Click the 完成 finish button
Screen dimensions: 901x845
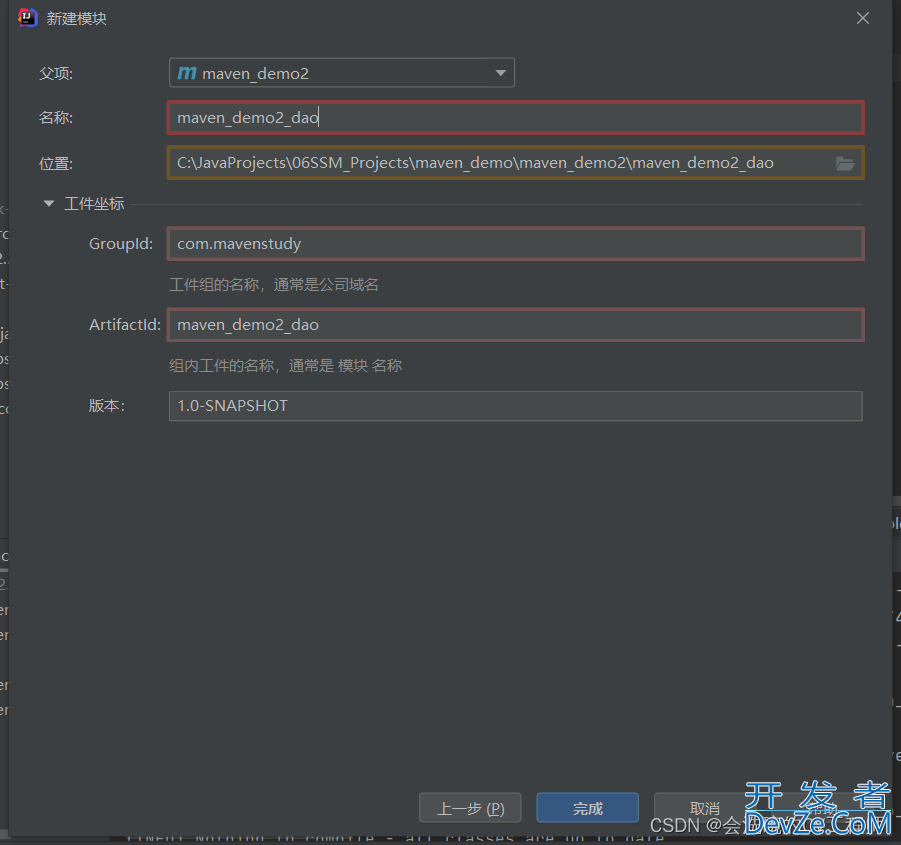coord(587,808)
